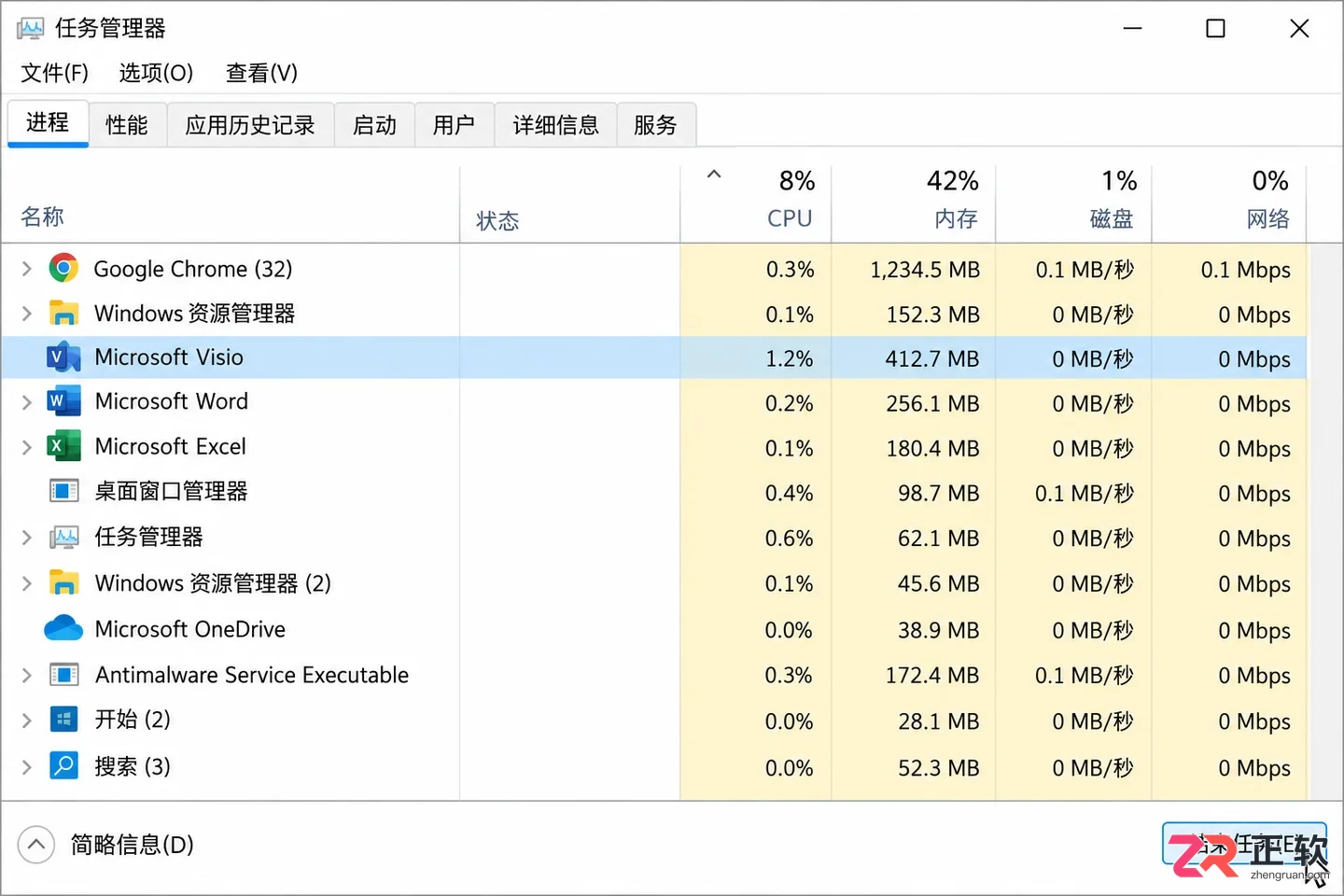
Task: Select the Microsoft OneDrive process name
Action: pyautogui.click(x=190, y=629)
